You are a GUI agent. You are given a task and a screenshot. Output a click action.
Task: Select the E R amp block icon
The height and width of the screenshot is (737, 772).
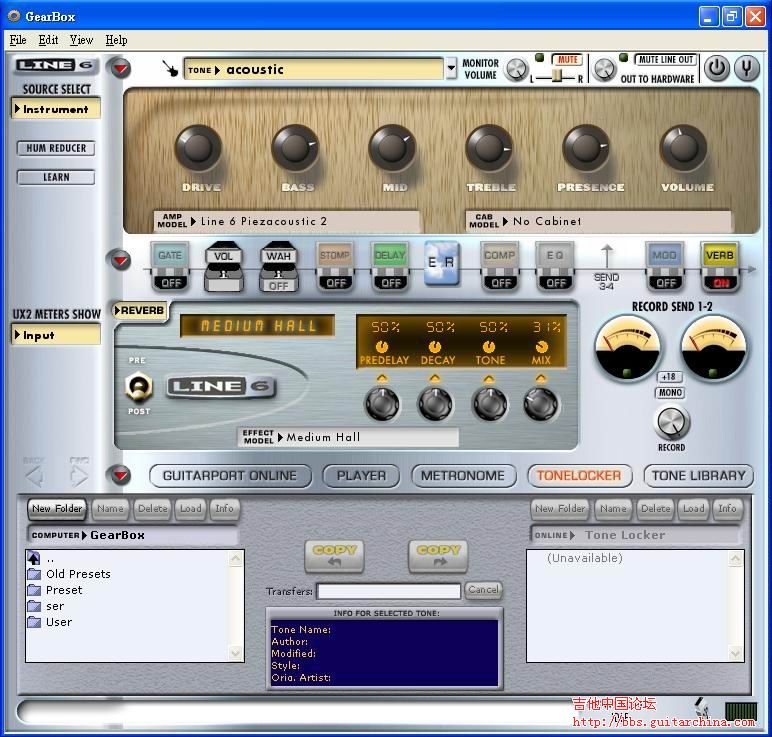click(x=442, y=263)
